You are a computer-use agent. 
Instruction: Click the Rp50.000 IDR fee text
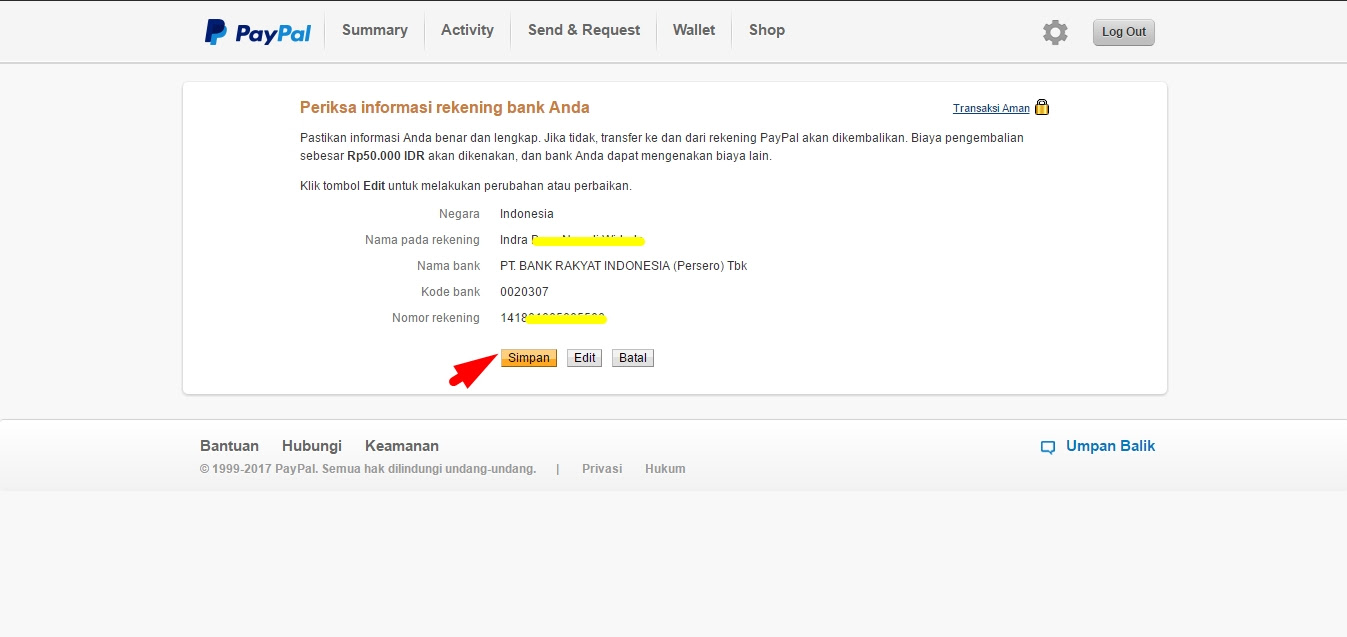click(x=386, y=156)
